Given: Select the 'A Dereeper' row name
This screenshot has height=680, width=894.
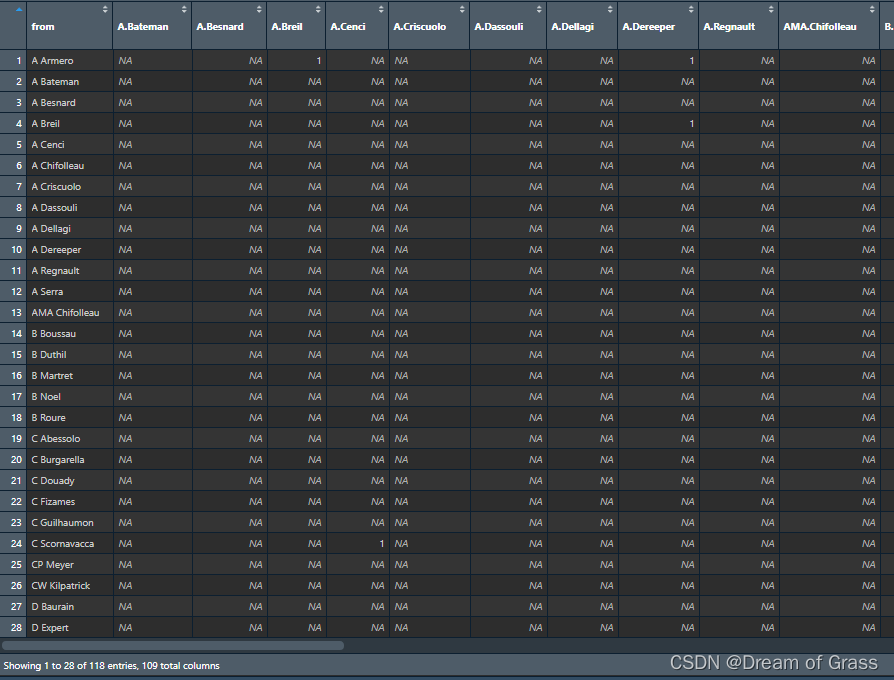Looking at the screenshot, I should 56,250.
